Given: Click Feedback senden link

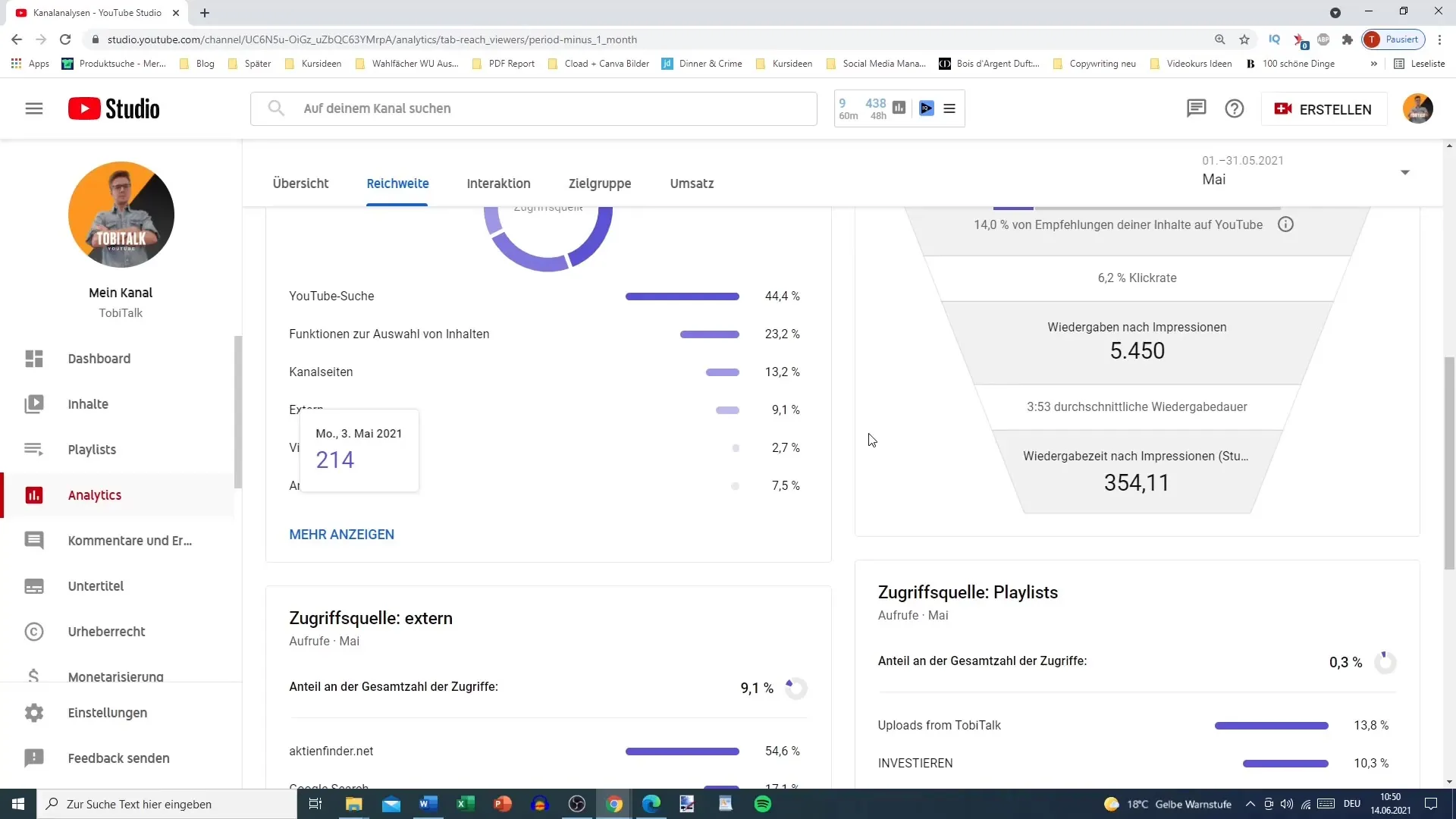Looking at the screenshot, I should point(118,758).
